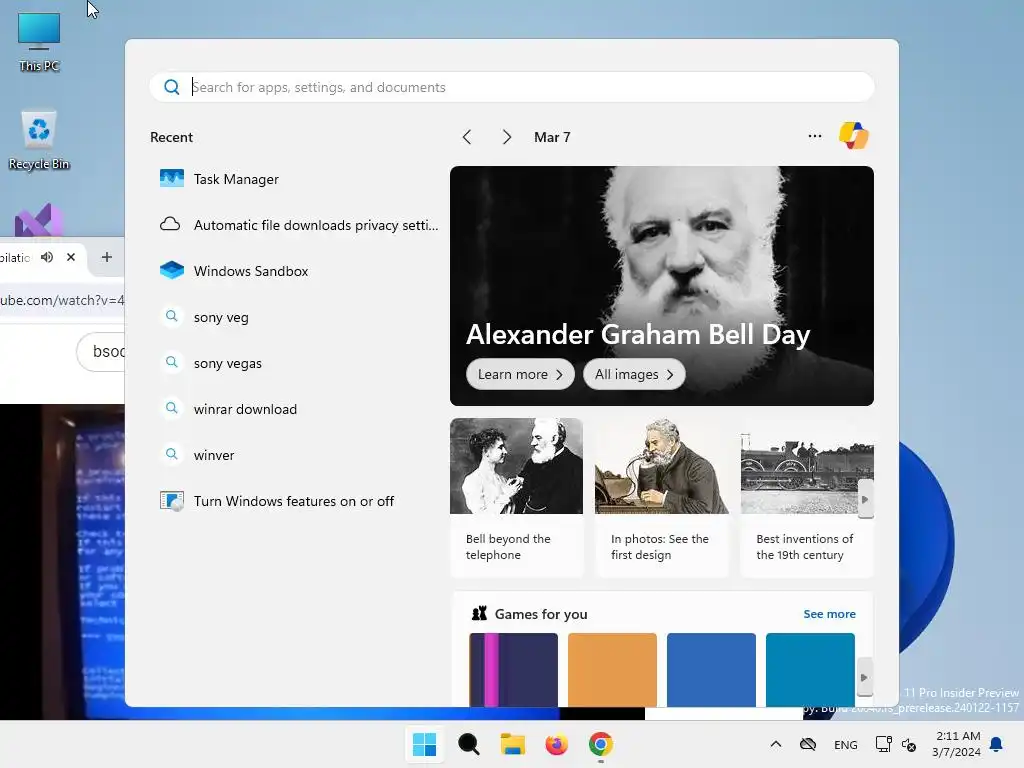The image size is (1024, 768).
Task: Go to next day with right chevron
Action: 507,137
